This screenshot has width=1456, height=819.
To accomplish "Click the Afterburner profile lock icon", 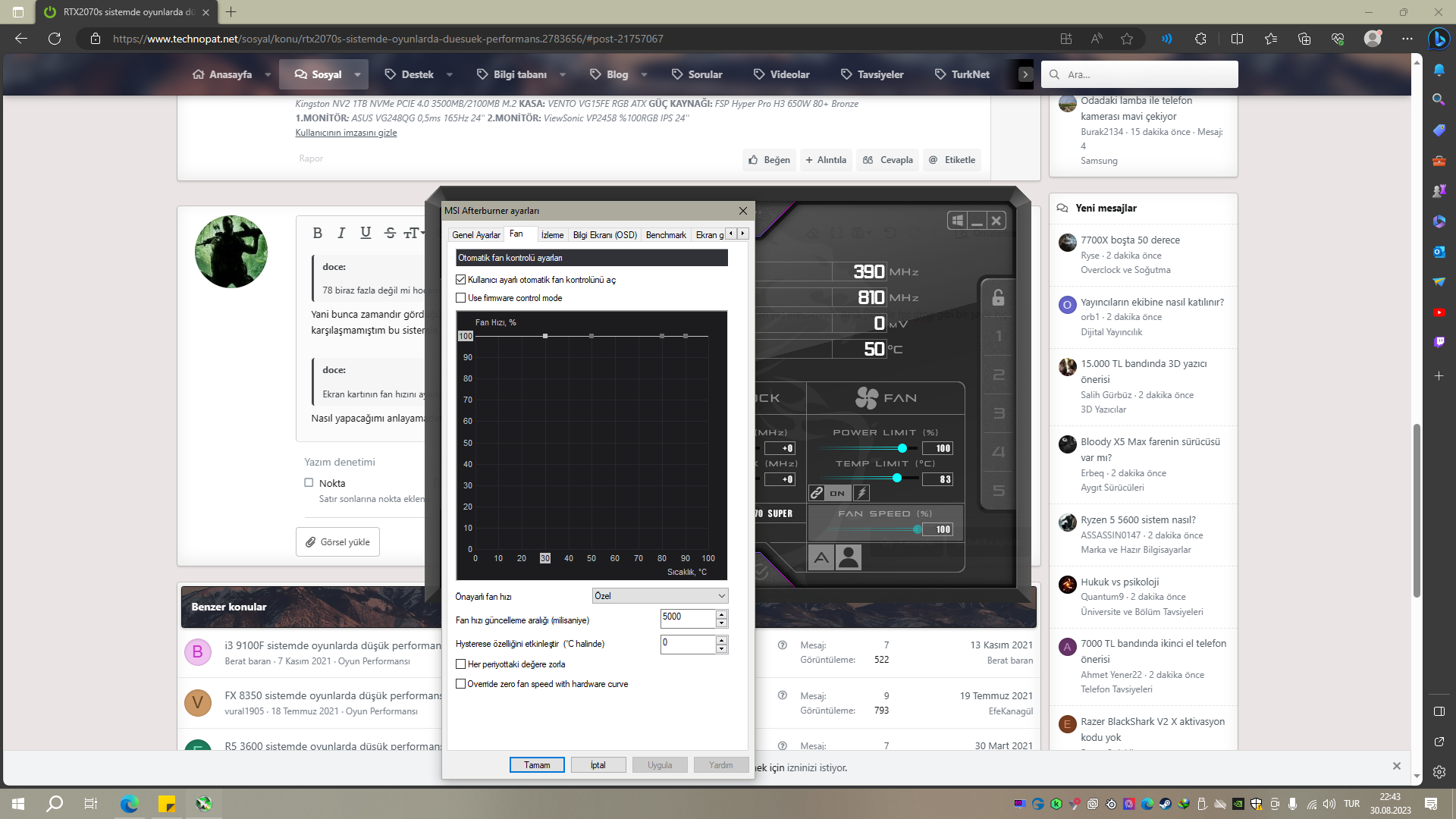I will pyautogui.click(x=998, y=297).
